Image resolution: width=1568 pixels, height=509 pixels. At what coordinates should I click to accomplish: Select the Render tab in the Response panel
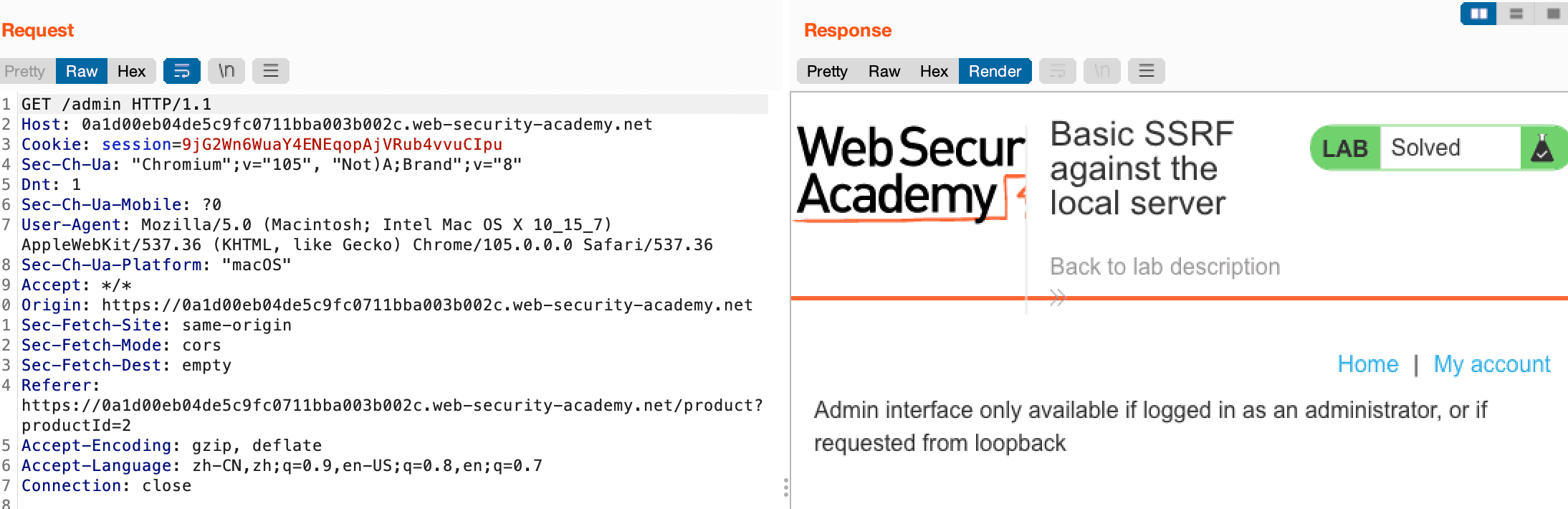click(x=995, y=71)
